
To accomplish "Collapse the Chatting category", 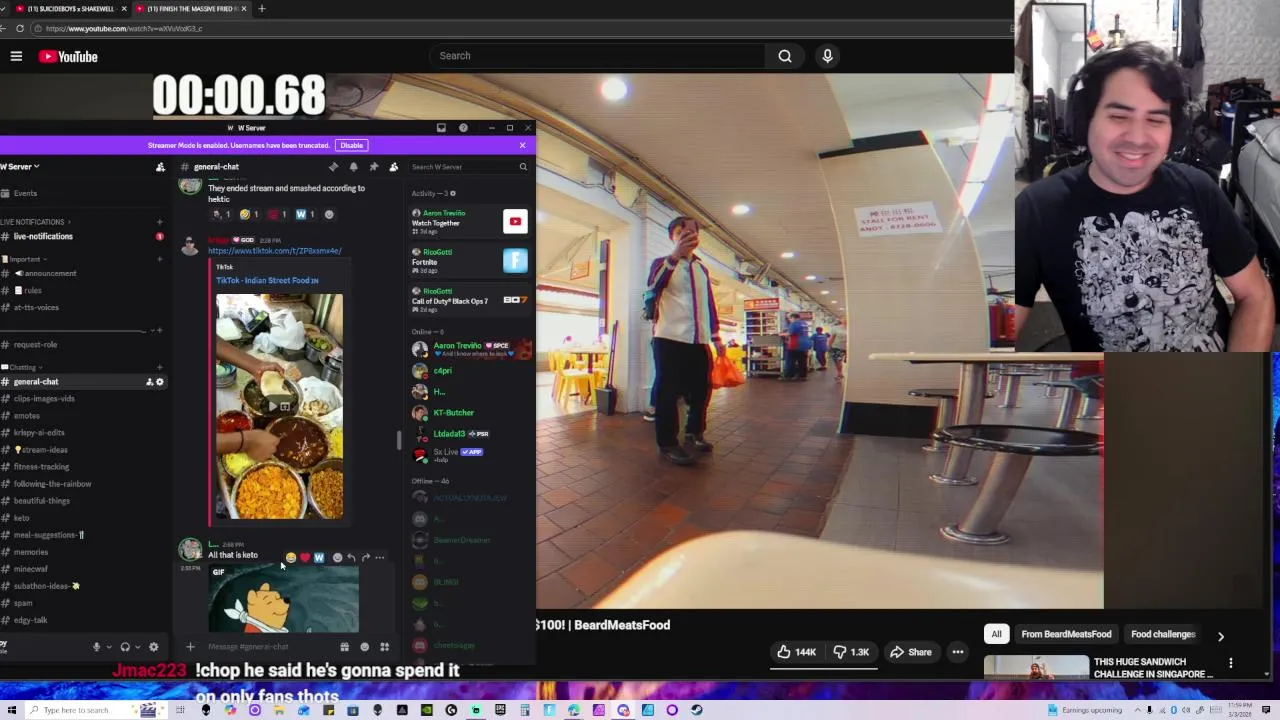I will 22,367.
